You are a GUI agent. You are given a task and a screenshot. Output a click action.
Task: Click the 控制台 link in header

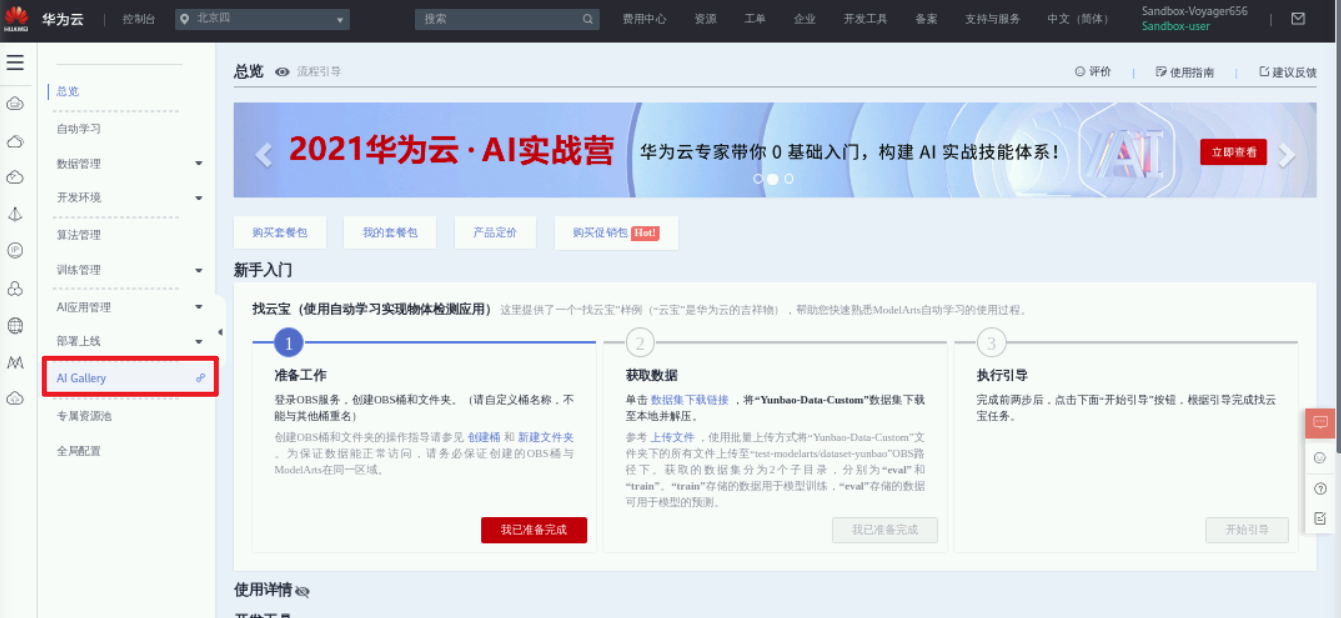pos(139,19)
